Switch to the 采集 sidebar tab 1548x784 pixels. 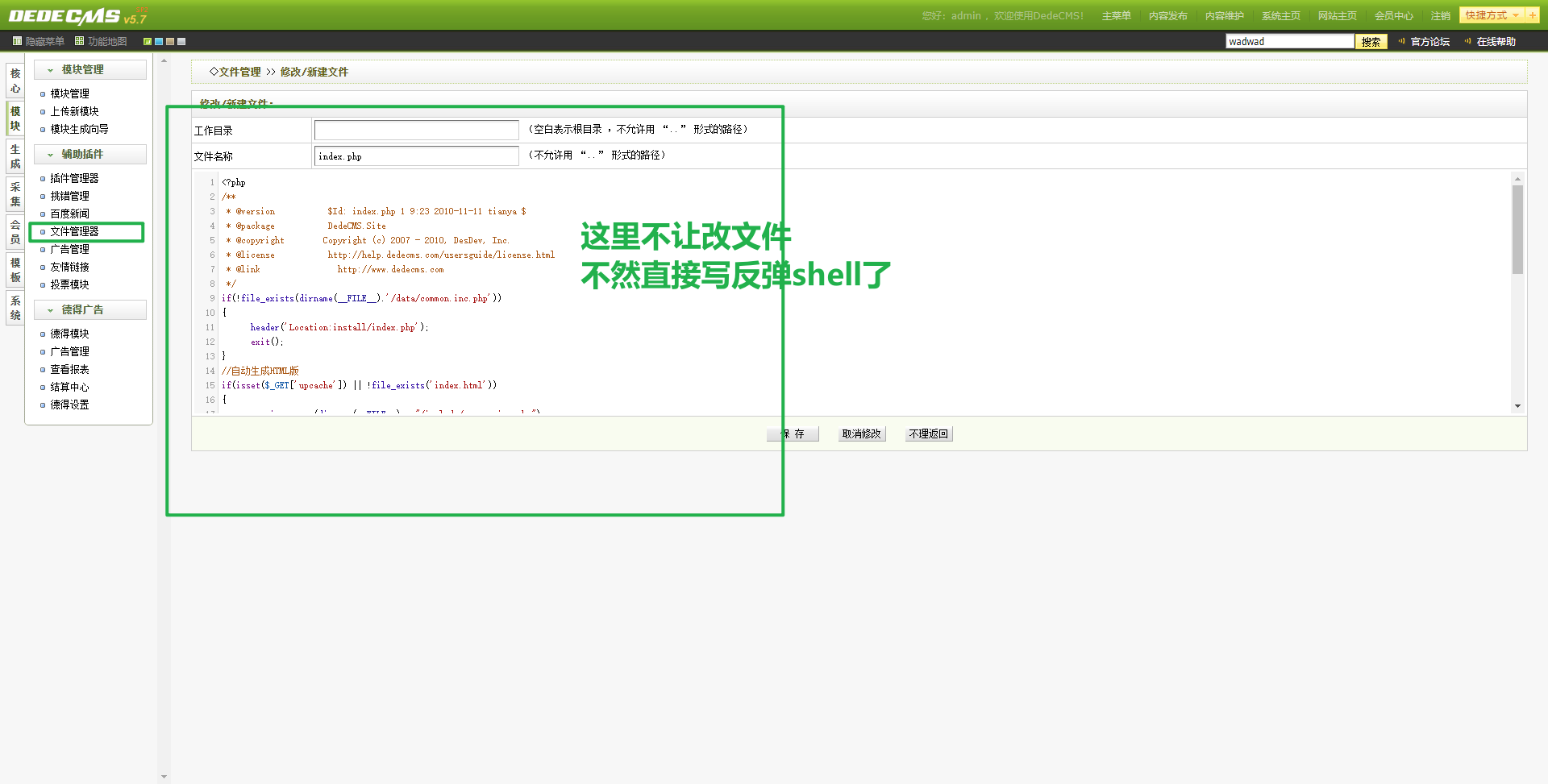click(15, 194)
